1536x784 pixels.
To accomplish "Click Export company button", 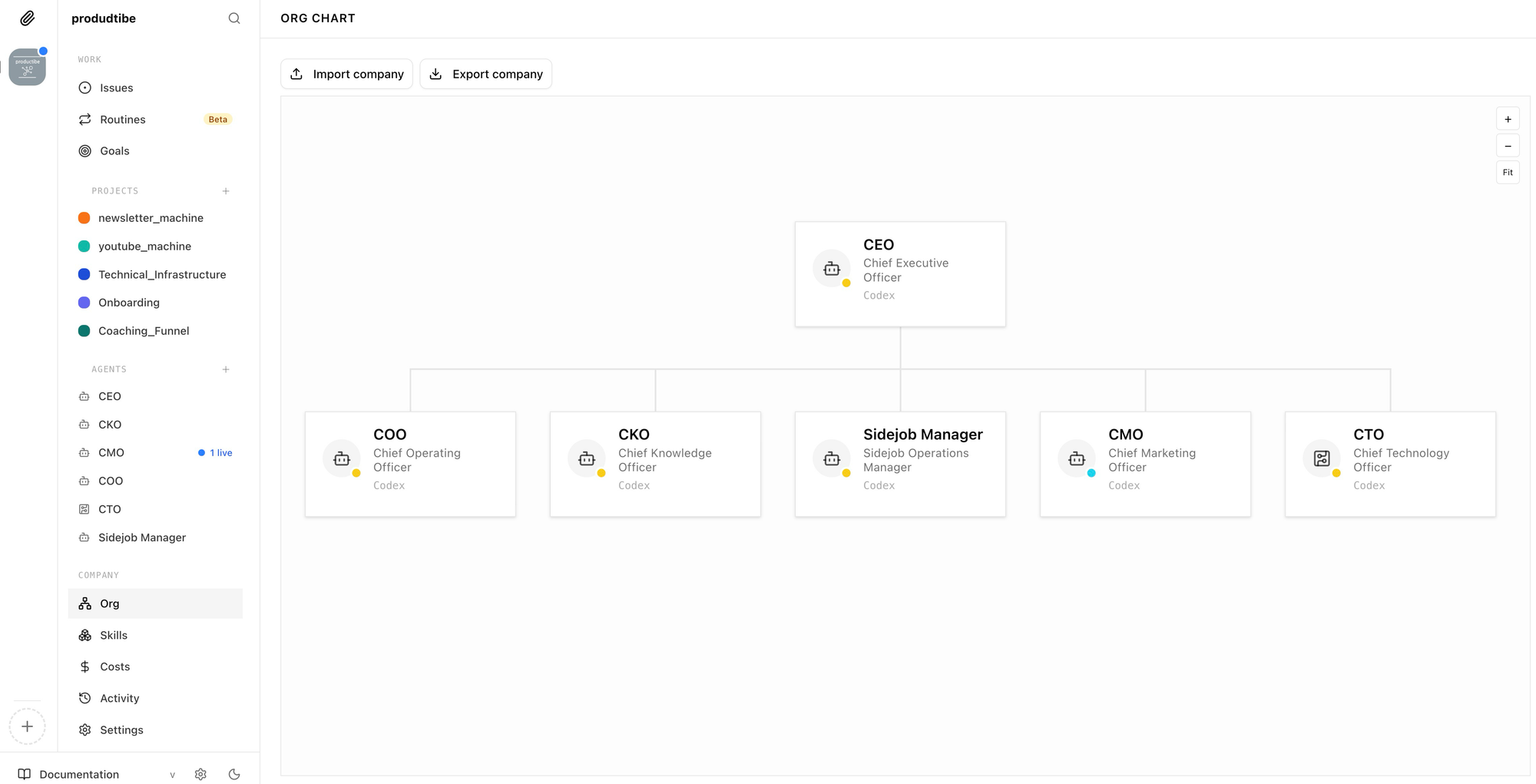I will click(485, 74).
